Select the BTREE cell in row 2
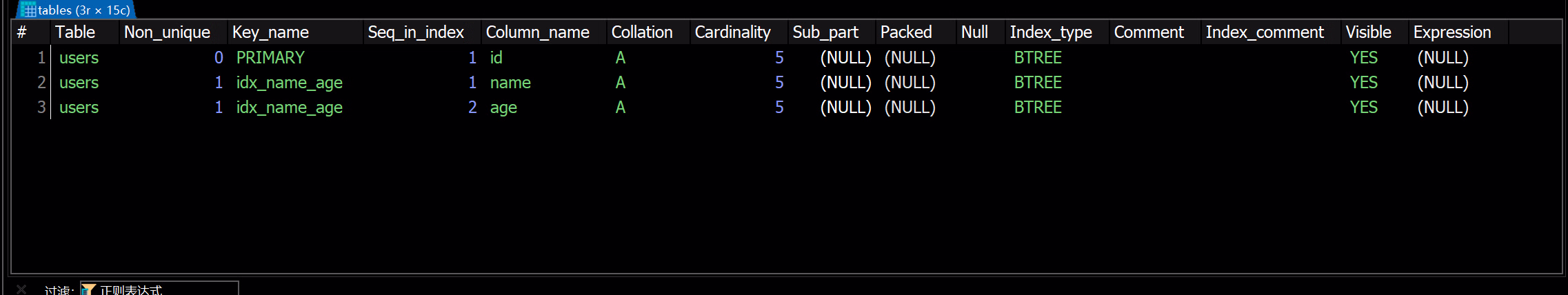This screenshot has height=295, width=1568. point(1038,83)
